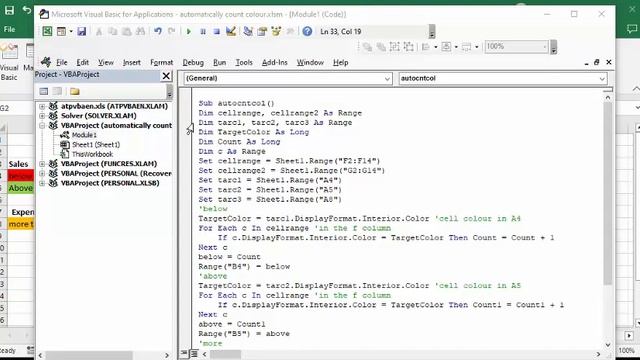640x360 pixels.
Task: Click the Procedure View button at bottom-left
Action: coord(184,353)
